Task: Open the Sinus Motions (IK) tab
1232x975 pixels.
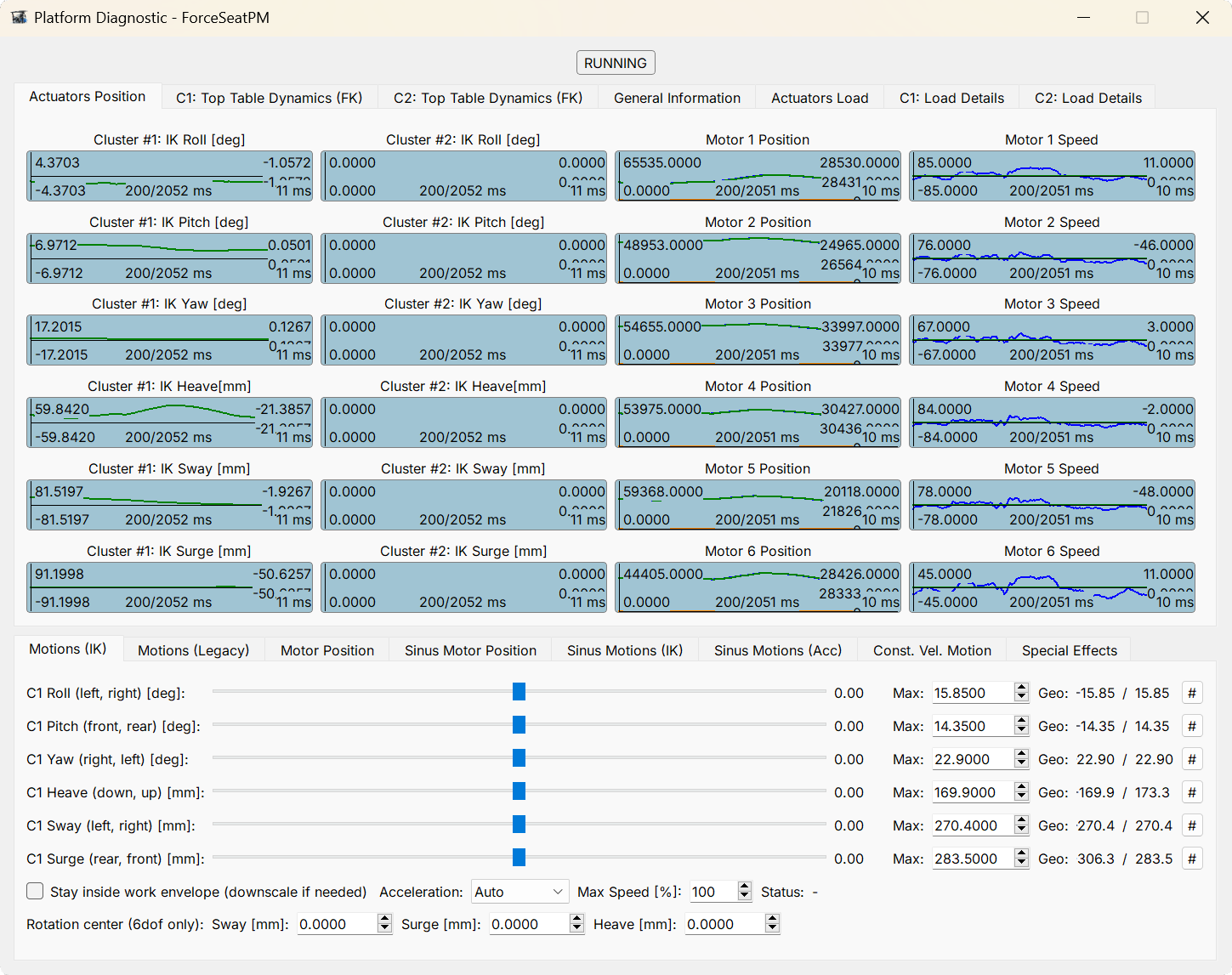Action: click(x=625, y=650)
